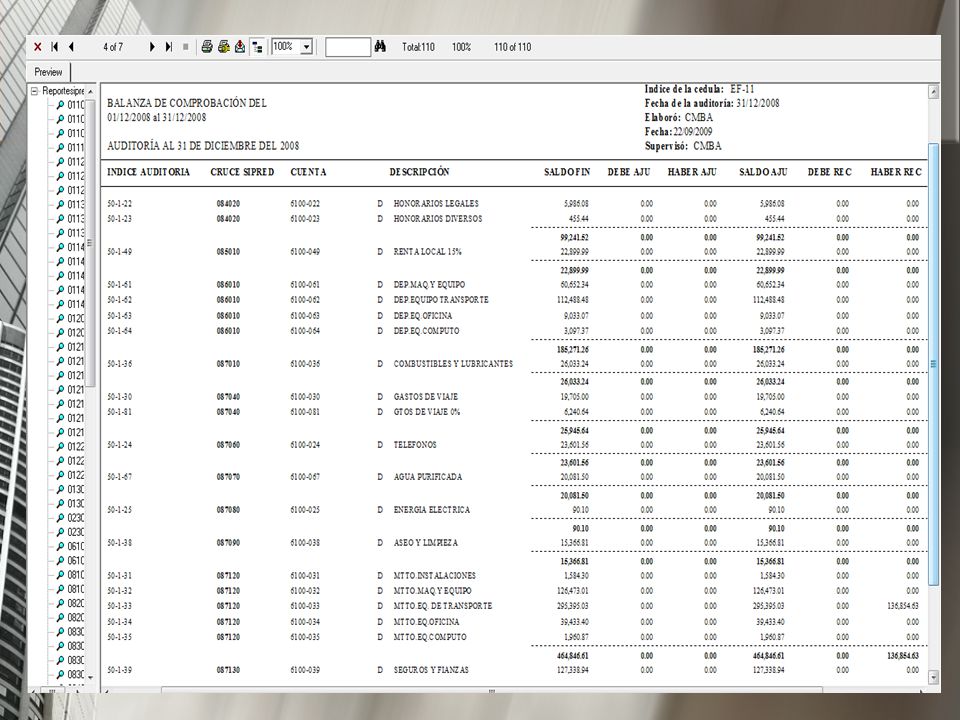This screenshot has width=960, height=720.
Task: Click 'COMBUSTIBLES Y LUBRICANTES' description
Action: pos(453,364)
